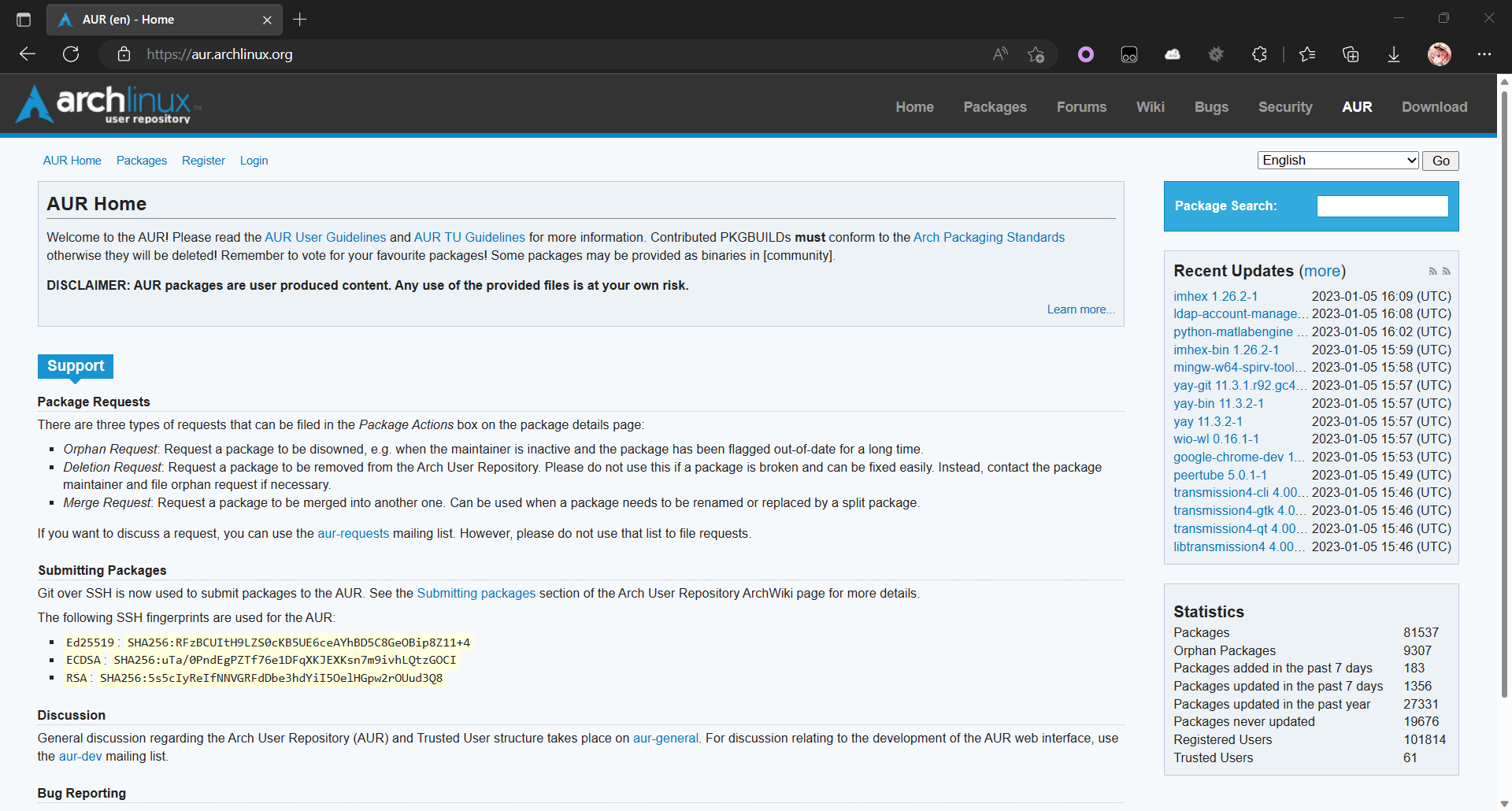The image size is (1512, 811).
Task: Click the browser profile avatar
Action: tap(1440, 54)
